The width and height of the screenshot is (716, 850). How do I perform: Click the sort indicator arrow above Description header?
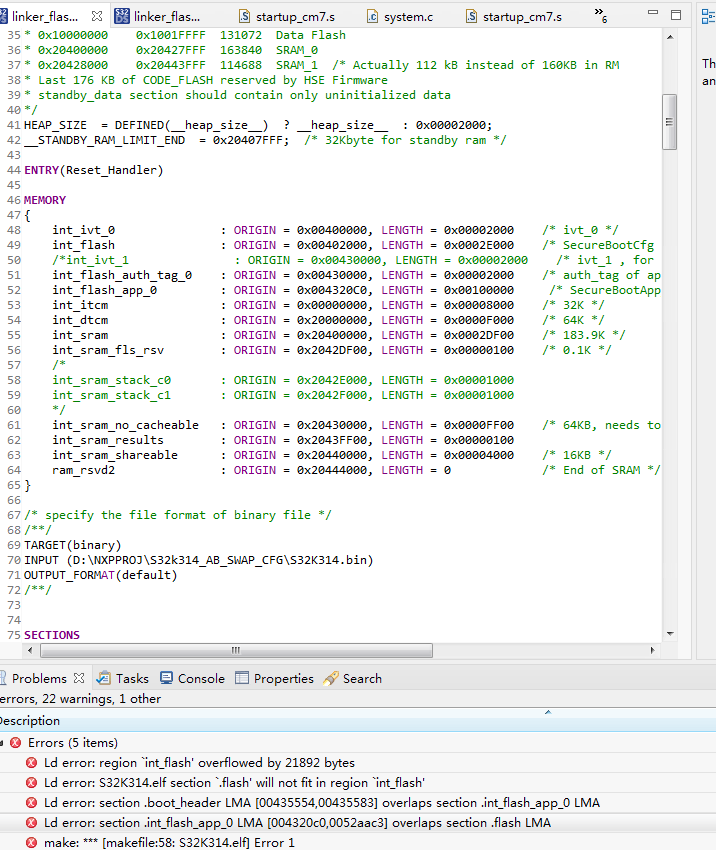(x=548, y=712)
